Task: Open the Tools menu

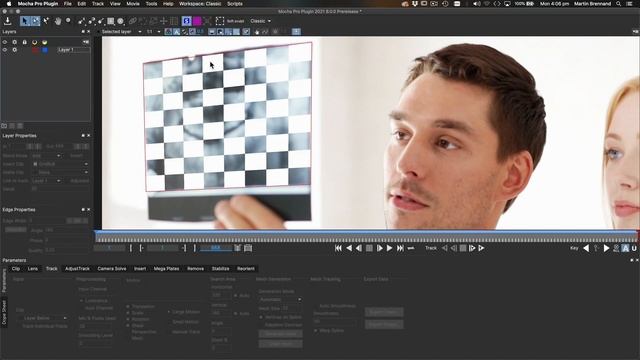Action: [x=151, y=4]
